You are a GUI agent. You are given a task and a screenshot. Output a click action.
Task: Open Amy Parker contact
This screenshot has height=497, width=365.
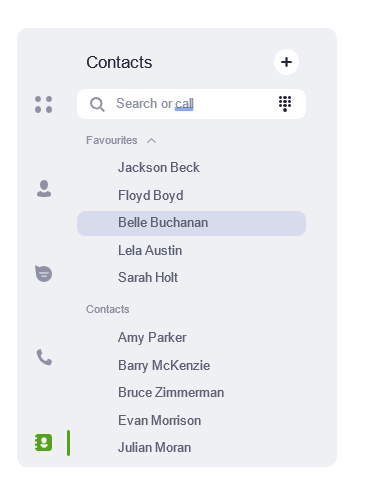152,337
